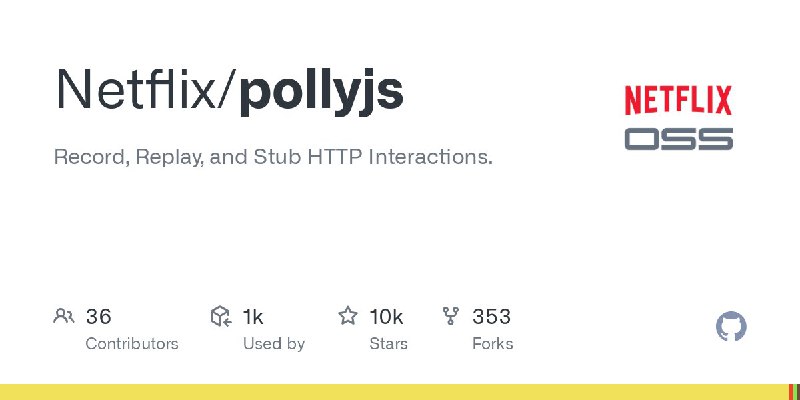The image size is (800, 400).
Task: Click the small red language bar segment
Action: coord(790,392)
